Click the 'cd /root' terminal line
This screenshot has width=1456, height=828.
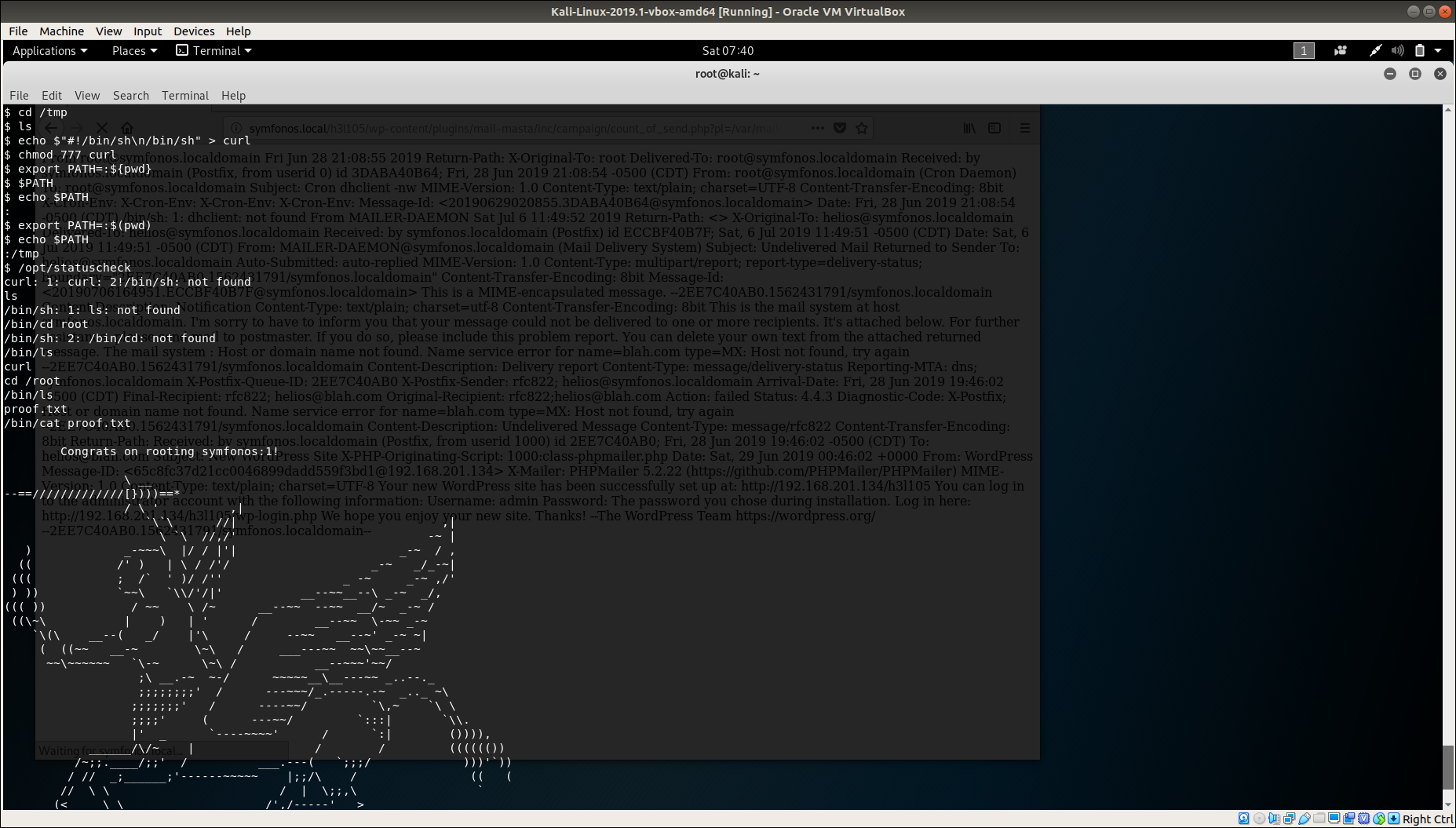[32, 381]
